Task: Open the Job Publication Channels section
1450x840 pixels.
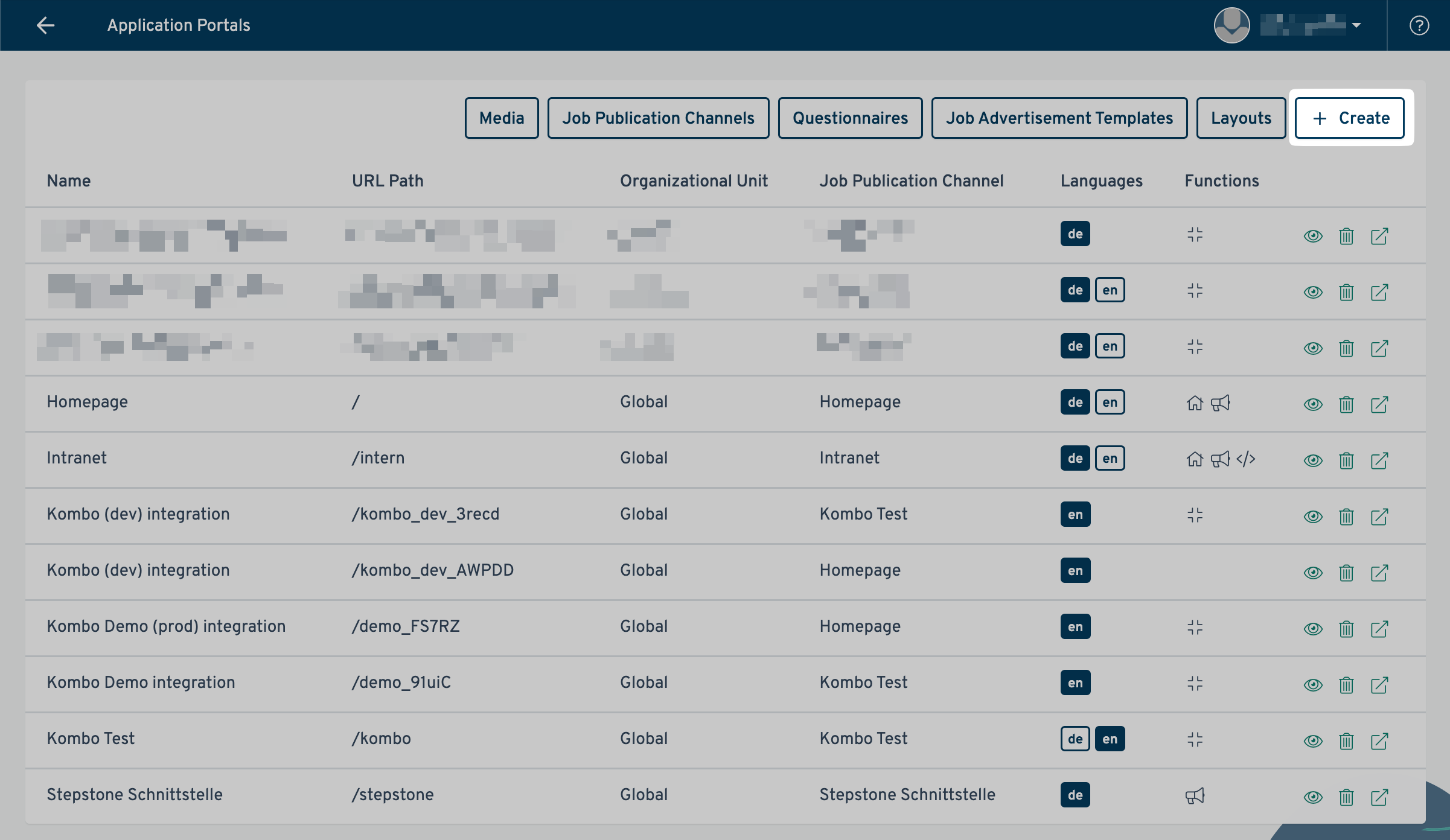Action: click(x=658, y=118)
